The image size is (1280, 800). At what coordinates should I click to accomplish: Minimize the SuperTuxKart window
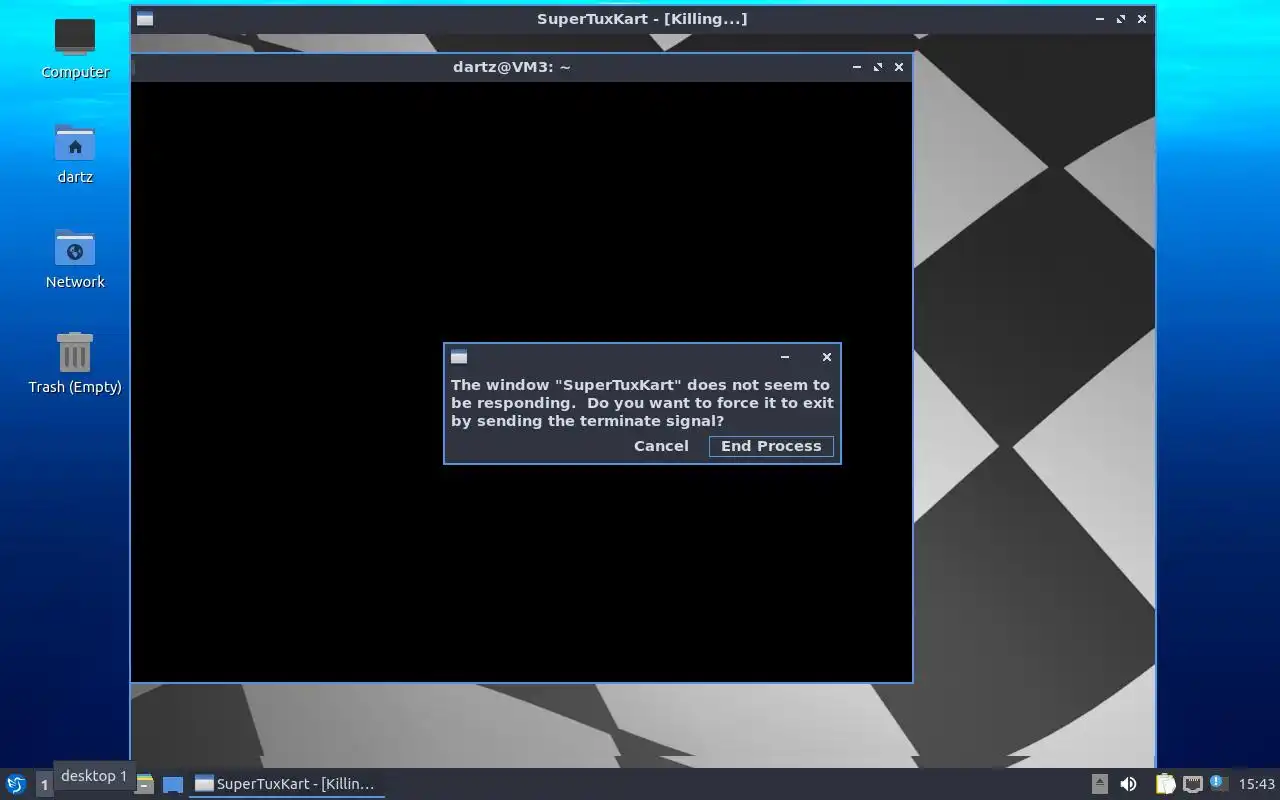click(x=1100, y=19)
